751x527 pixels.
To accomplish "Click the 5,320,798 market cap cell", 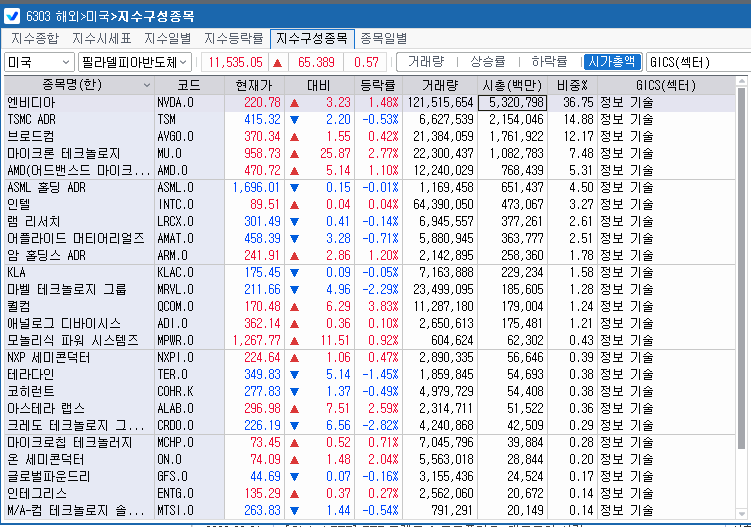I will pyautogui.click(x=512, y=103).
